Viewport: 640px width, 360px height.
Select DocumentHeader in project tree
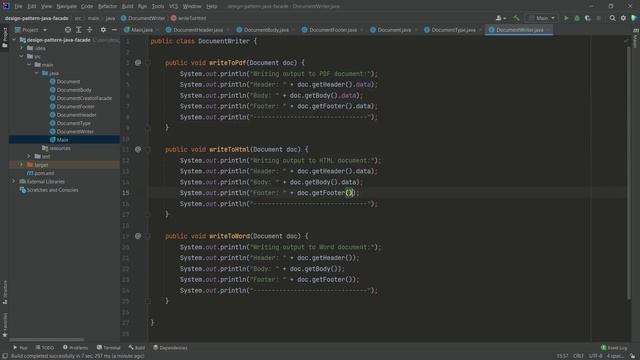tap(73, 115)
